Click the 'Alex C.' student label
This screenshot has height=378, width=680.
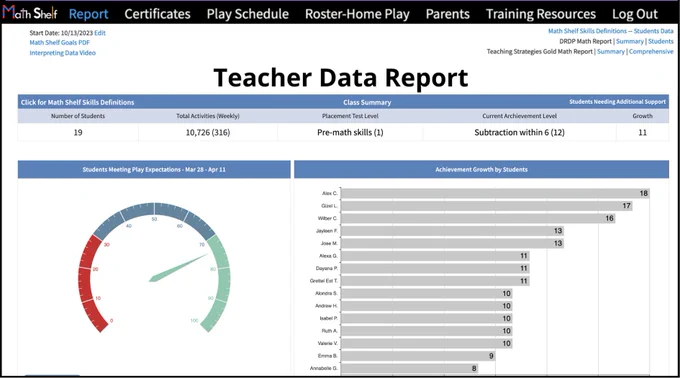(x=330, y=193)
